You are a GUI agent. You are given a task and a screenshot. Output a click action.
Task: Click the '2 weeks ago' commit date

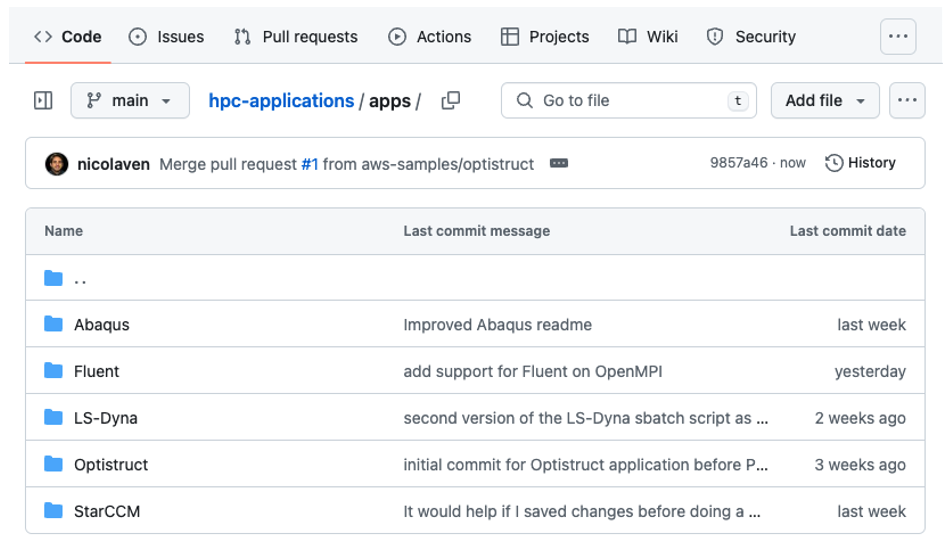coord(860,418)
